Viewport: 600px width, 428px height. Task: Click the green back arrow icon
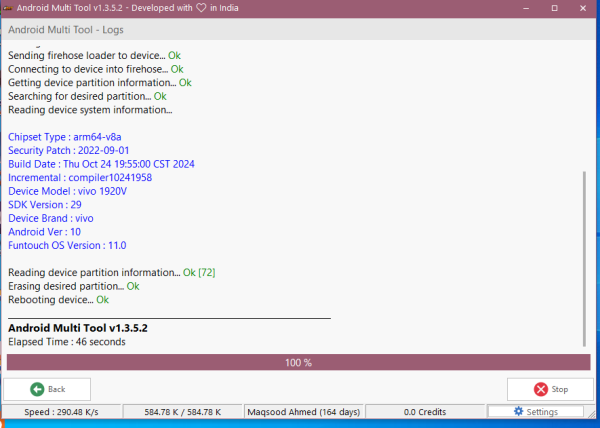click(37, 389)
